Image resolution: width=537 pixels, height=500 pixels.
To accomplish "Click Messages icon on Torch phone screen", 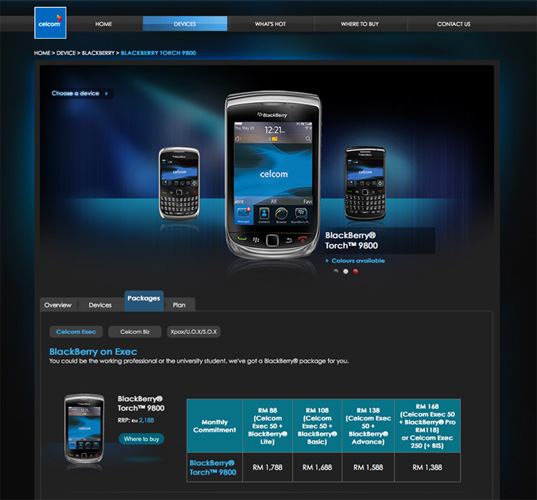I will [x=244, y=215].
